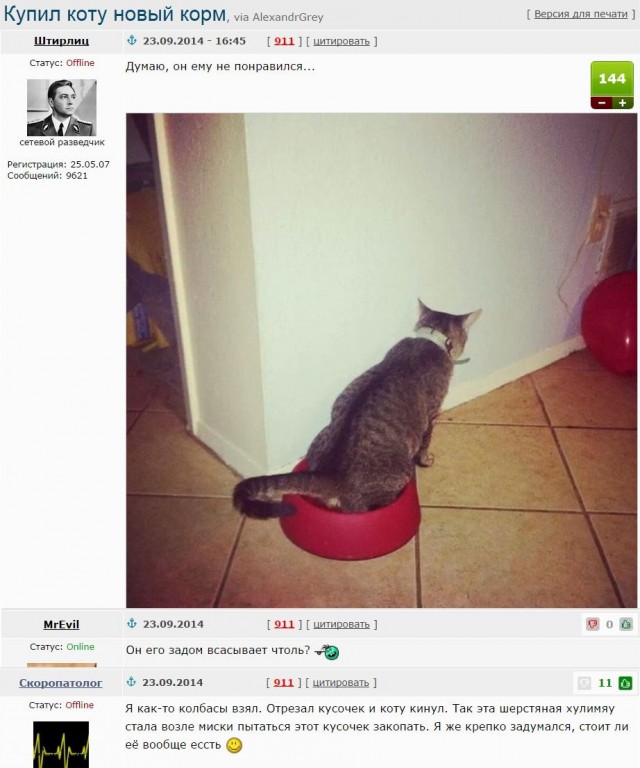Click the 911 report link in Штирлиц's post
Image resolution: width=640 pixels, height=768 pixels.
coord(284,41)
